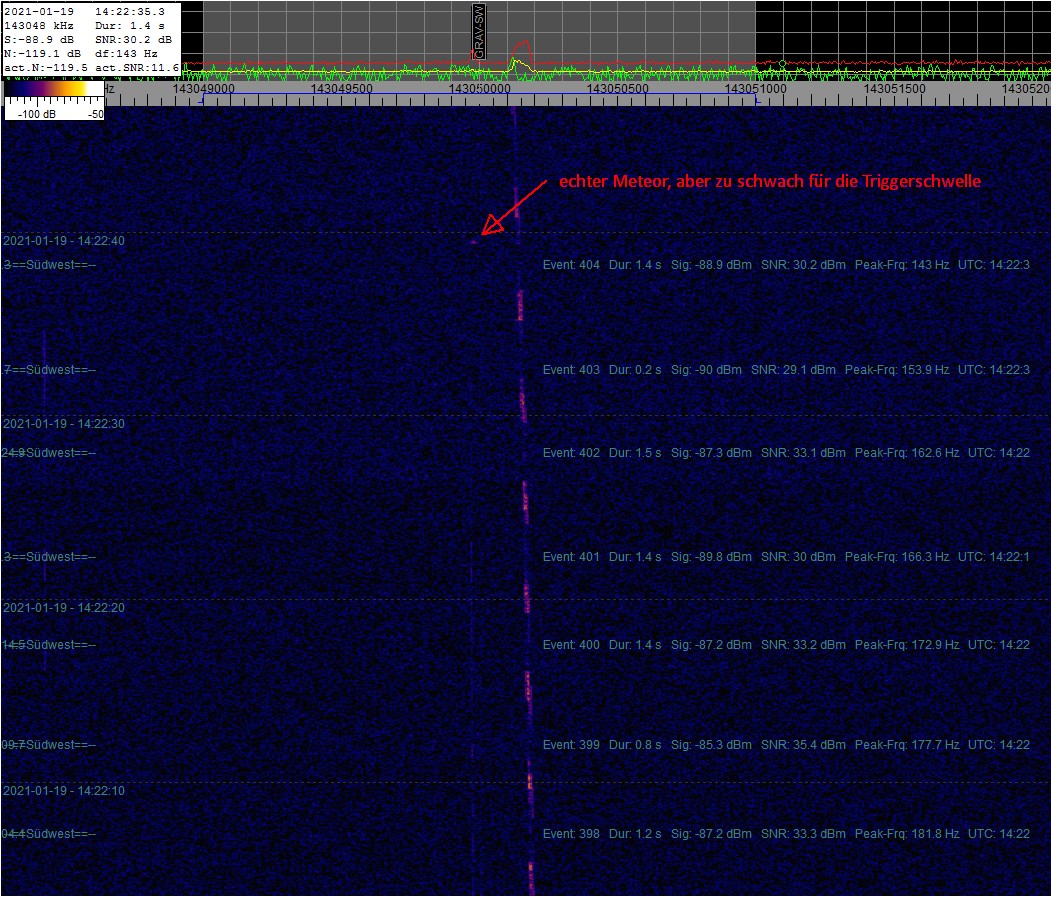Click the small green circle marker on spectrum trace

click(x=782, y=63)
